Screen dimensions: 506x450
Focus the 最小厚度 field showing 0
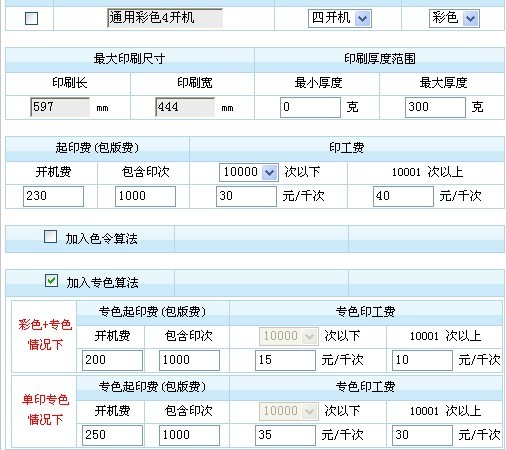[310, 107]
